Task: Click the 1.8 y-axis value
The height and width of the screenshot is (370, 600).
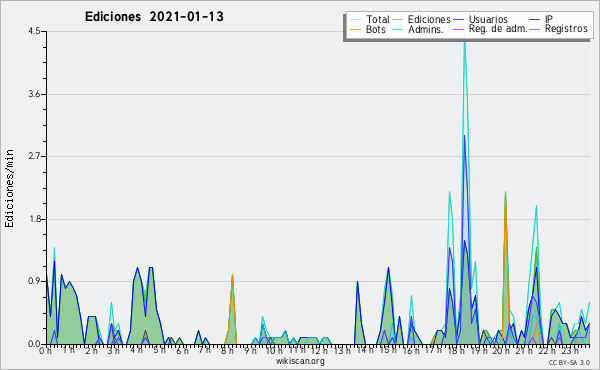Action: tap(34, 219)
